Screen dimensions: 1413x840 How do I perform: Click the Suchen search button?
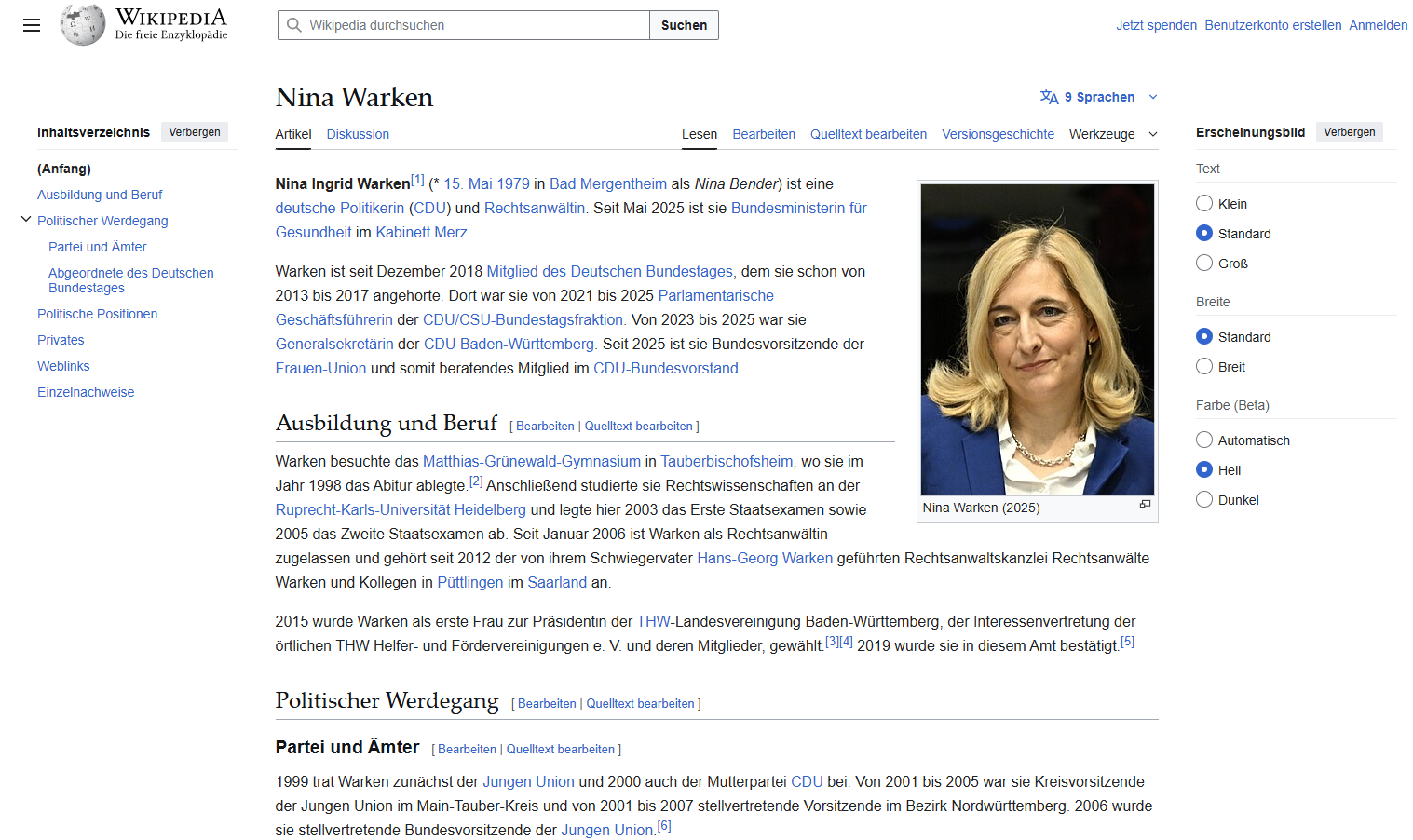click(684, 25)
